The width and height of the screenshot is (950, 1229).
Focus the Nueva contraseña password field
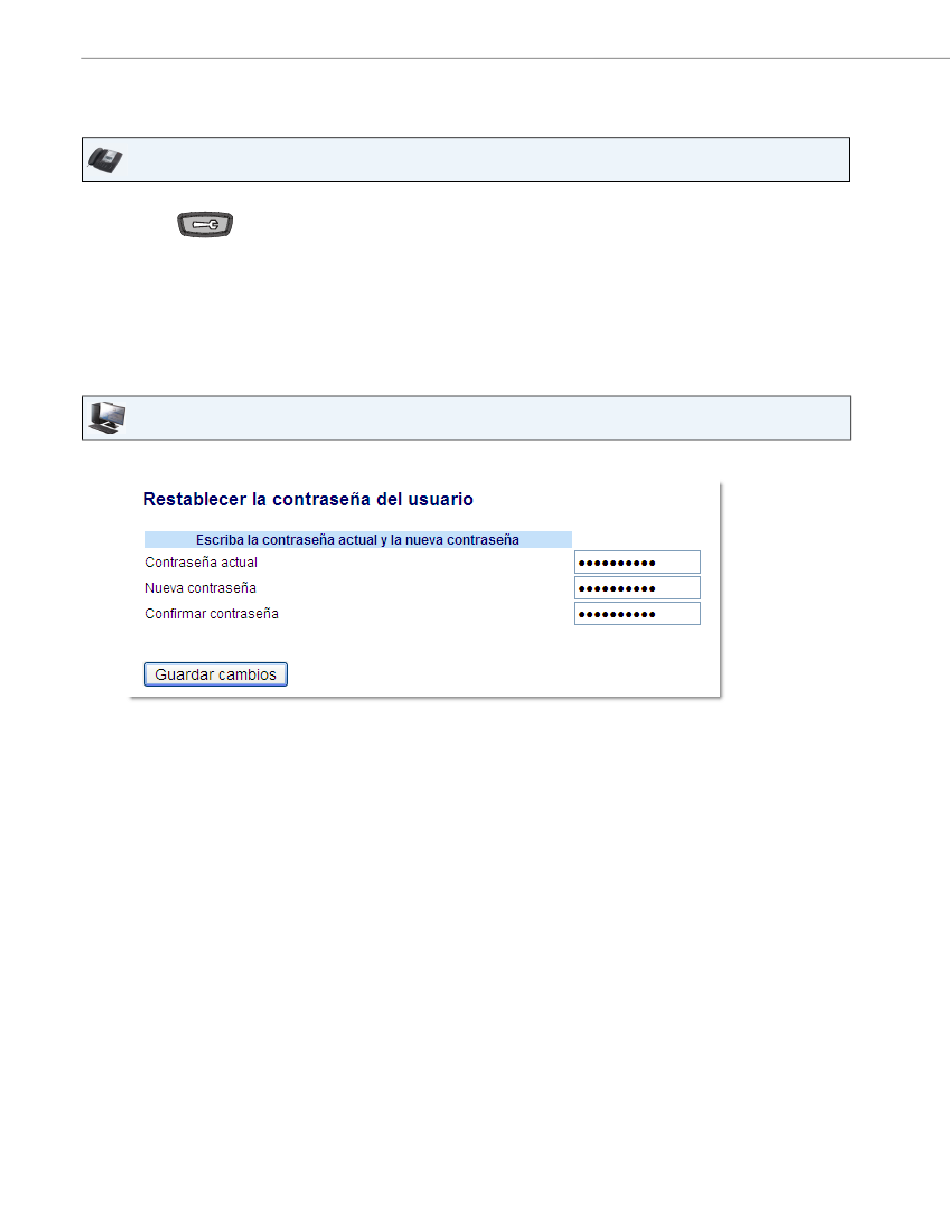(637, 588)
